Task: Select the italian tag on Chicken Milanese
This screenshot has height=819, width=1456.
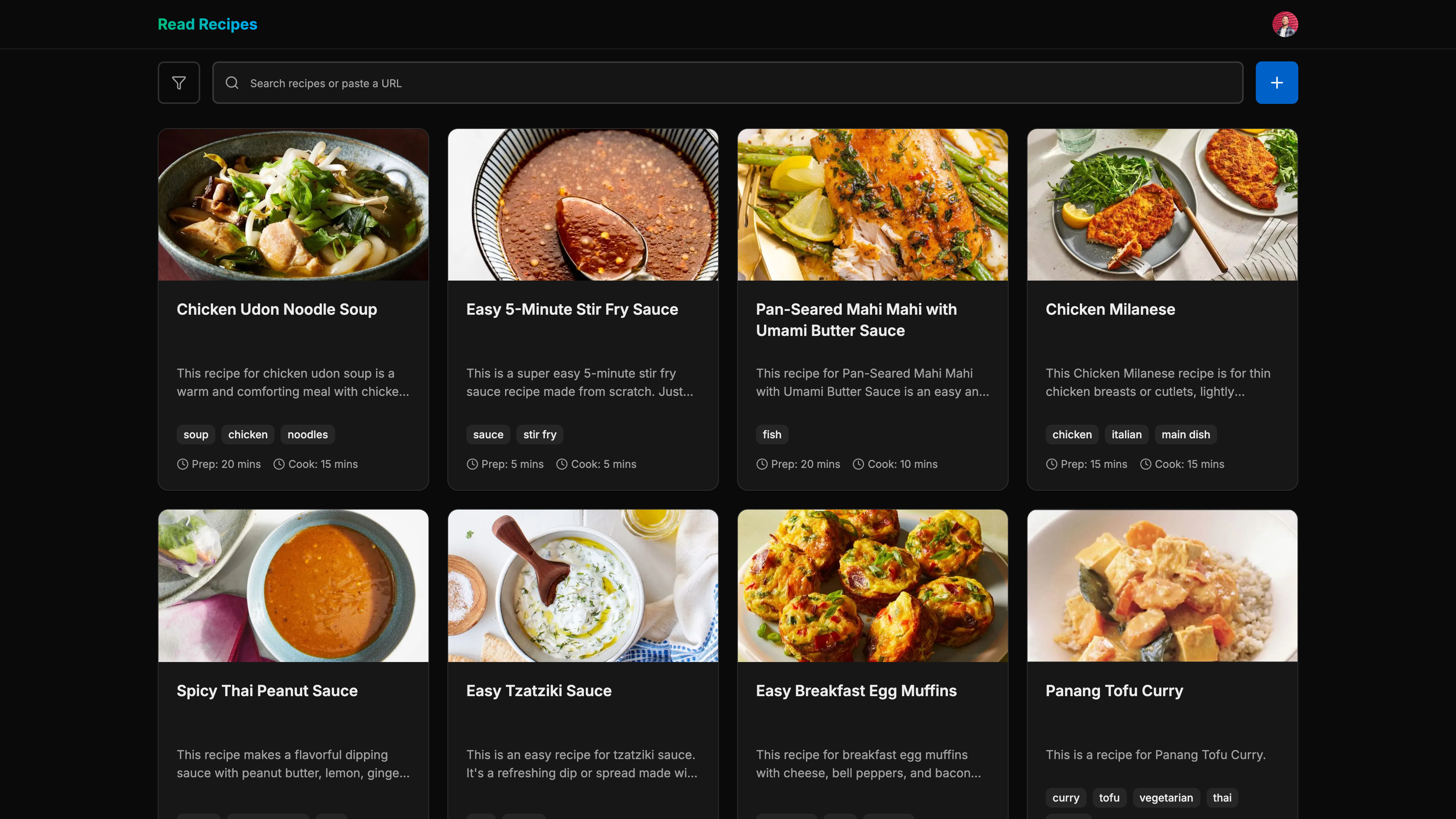Action: click(x=1126, y=434)
